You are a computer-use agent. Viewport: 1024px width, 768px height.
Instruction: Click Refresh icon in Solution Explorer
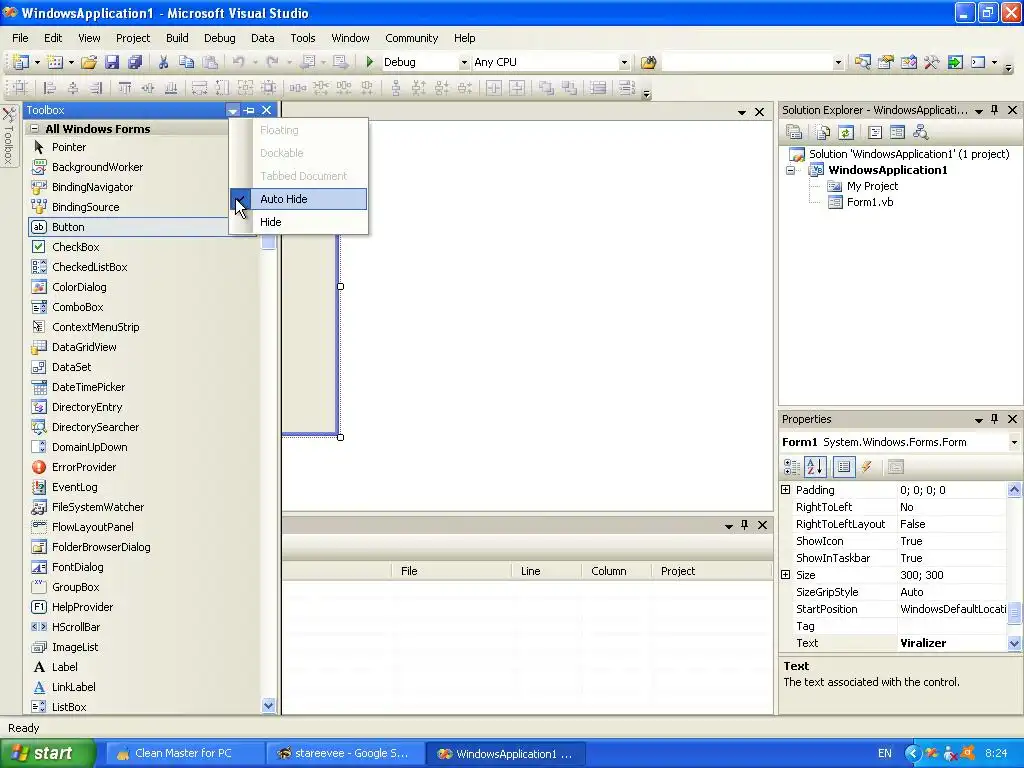tap(846, 133)
